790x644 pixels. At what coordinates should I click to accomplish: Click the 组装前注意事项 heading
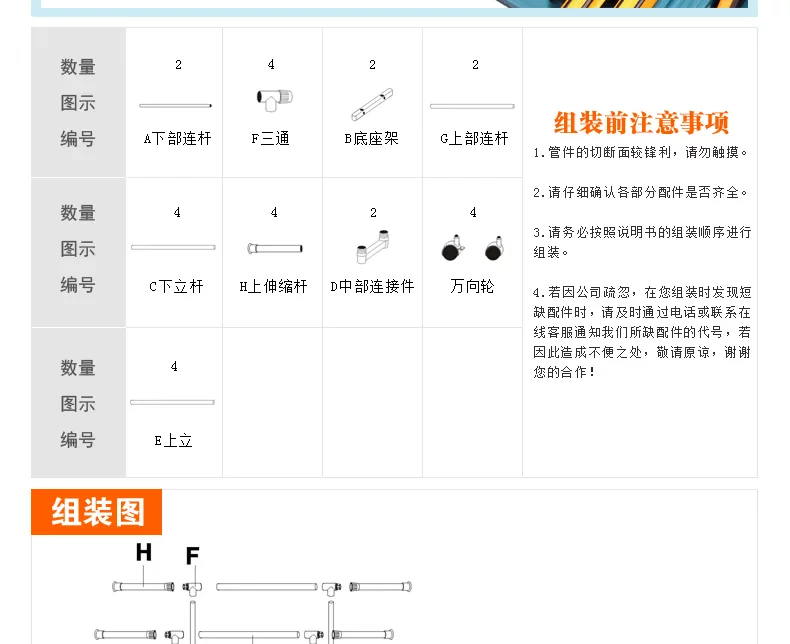(x=641, y=123)
